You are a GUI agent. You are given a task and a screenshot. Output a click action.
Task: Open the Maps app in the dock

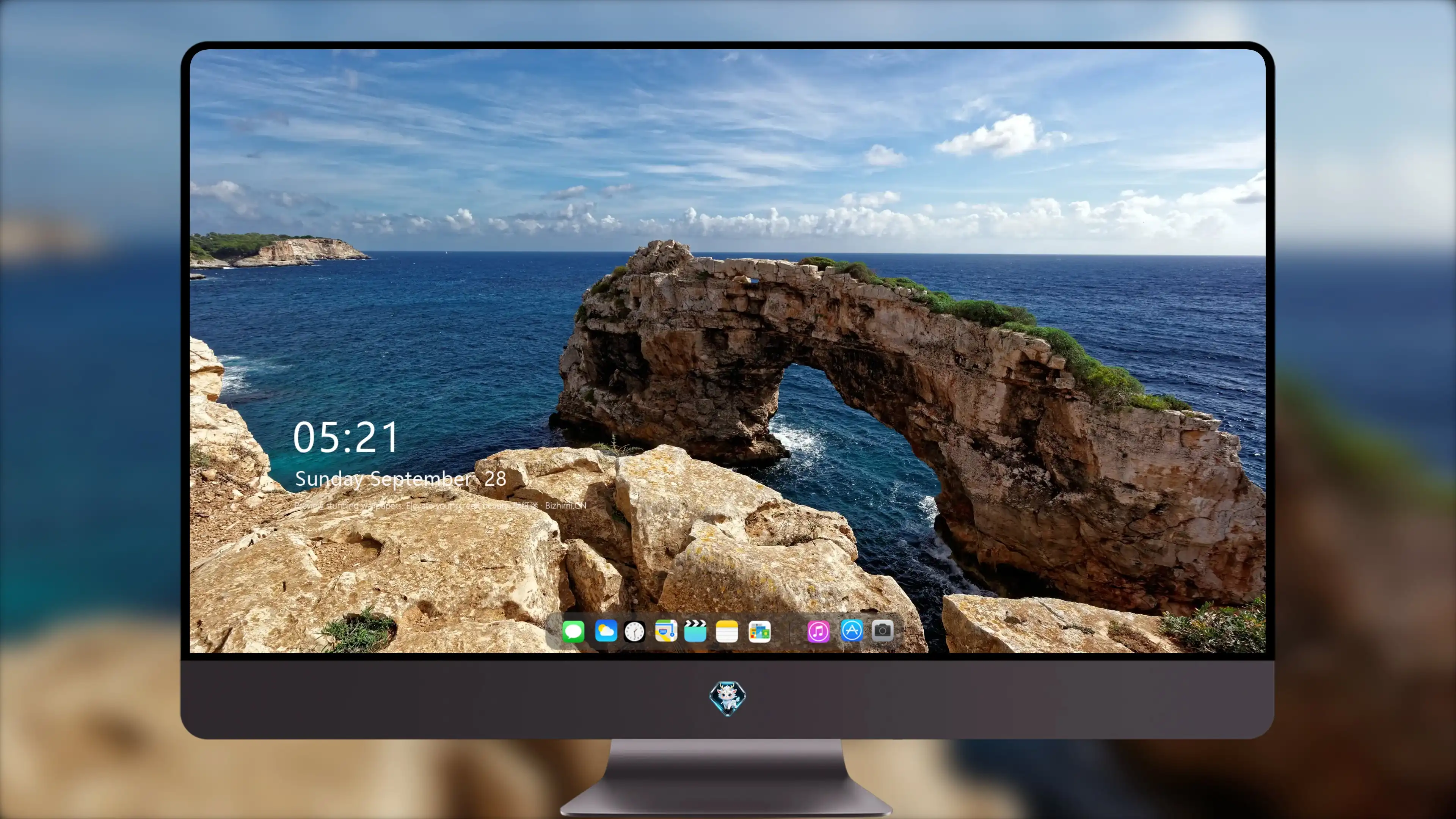[x=666, y=631]
